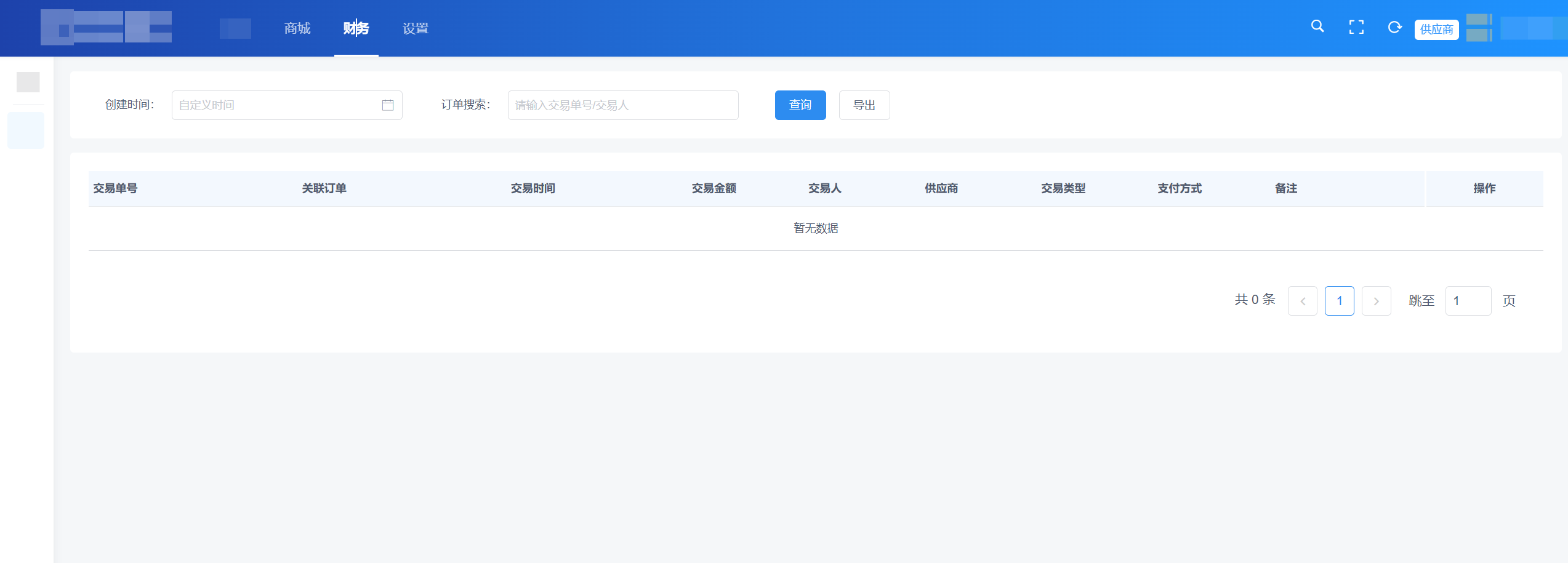Click the user avatar in top bar
1568x563 pixels.
point(1479,28)
